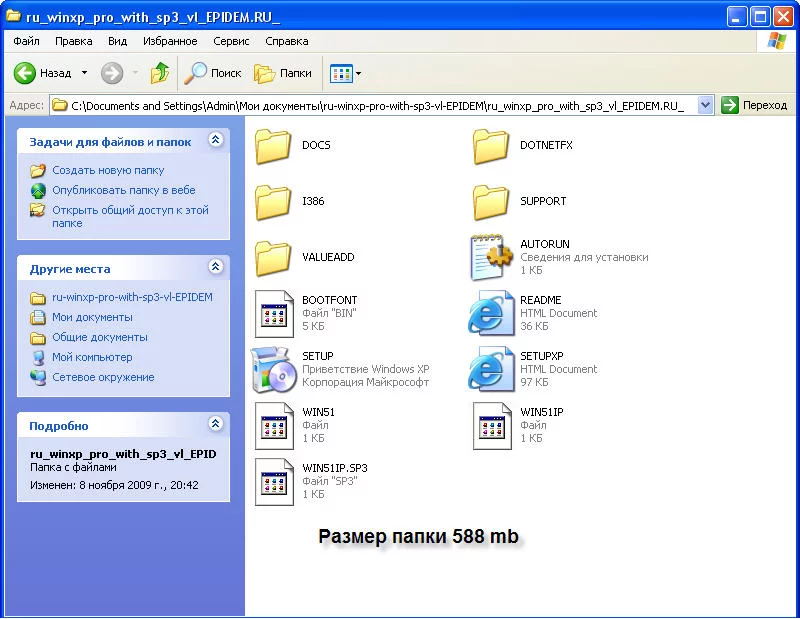Open Мой компьютер from Other Places

point(92,357)
